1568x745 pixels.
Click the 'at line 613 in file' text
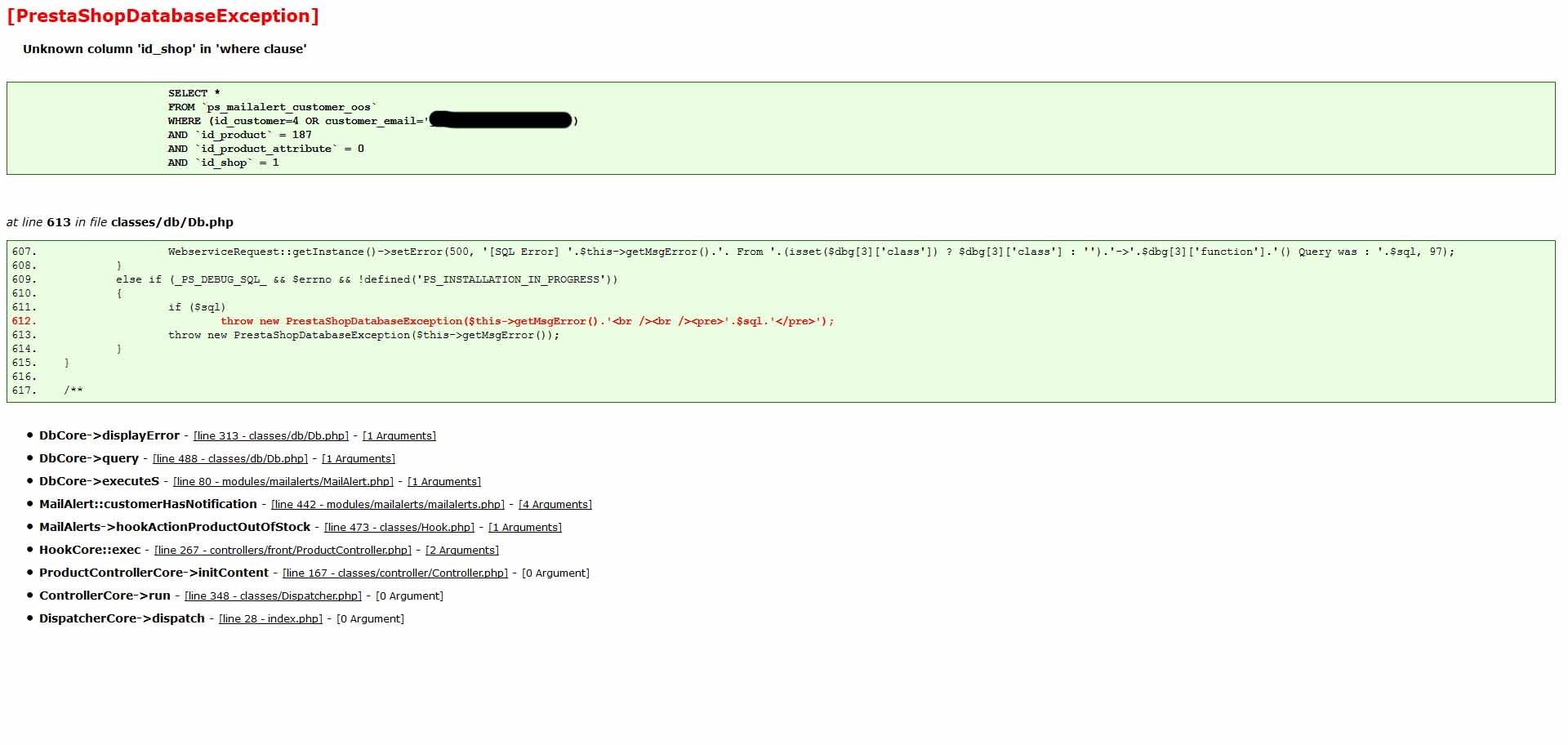click(x=120, y=222)
